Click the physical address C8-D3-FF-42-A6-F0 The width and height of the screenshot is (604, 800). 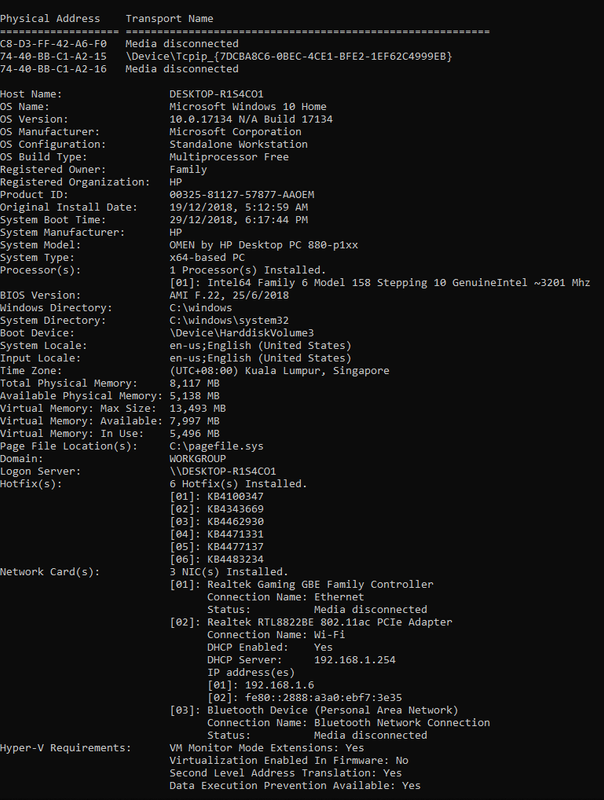point(54,43)
